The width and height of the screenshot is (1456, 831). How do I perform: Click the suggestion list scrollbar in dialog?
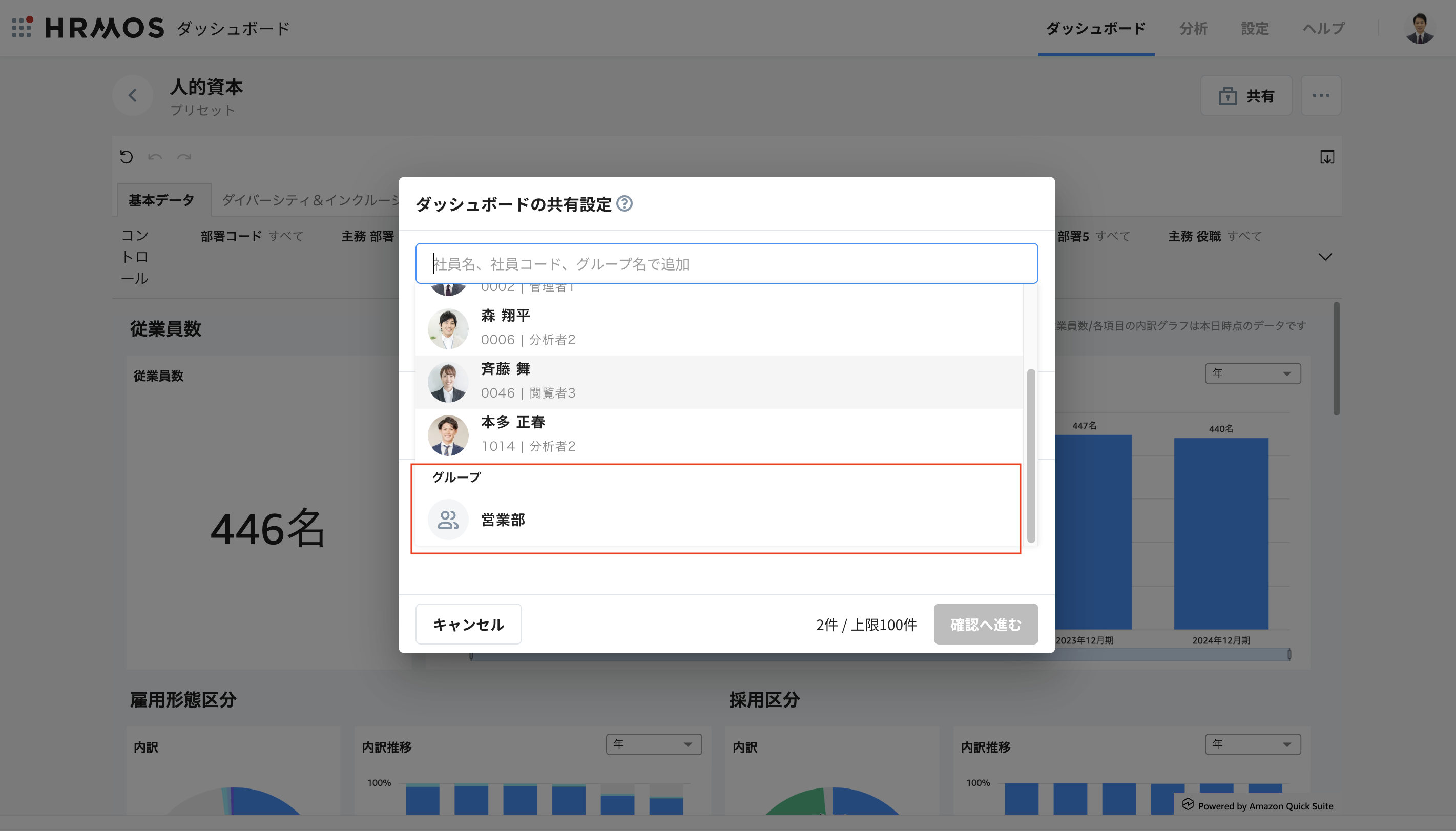[x=1030, y=455]
